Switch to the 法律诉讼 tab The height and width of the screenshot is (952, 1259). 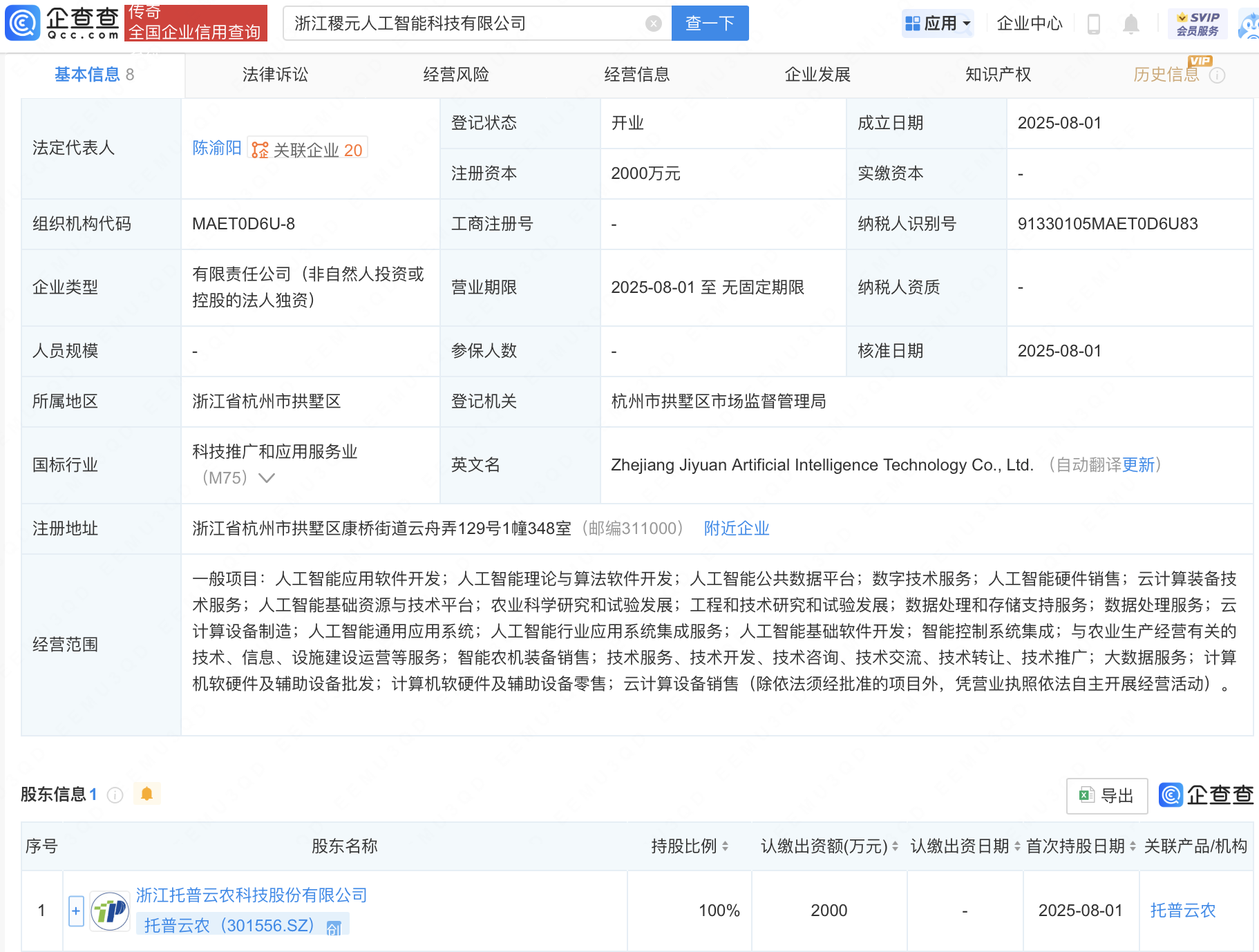(x=274, y=75)
